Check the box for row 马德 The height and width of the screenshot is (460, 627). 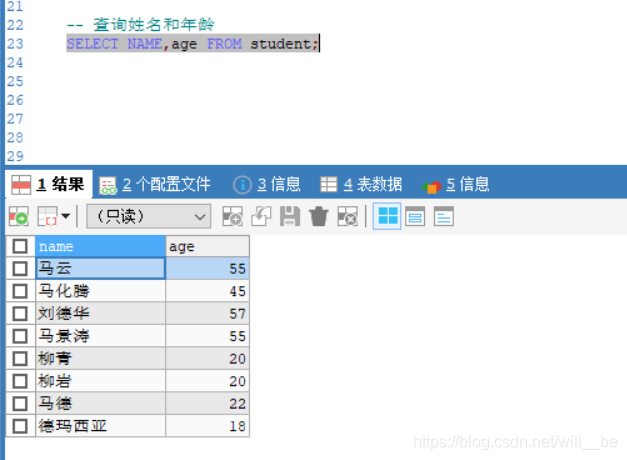20,403
